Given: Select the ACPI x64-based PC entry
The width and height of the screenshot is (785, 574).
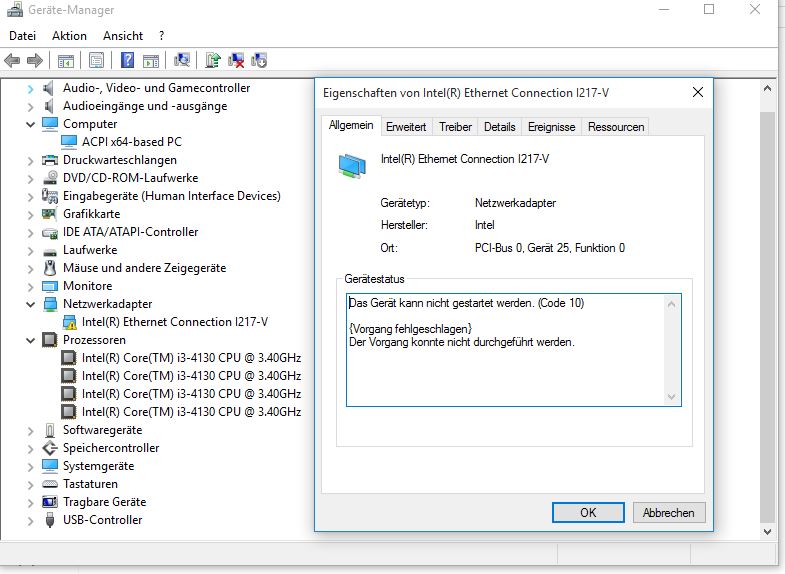Looking at the screenshot, I should click(131, 142).
